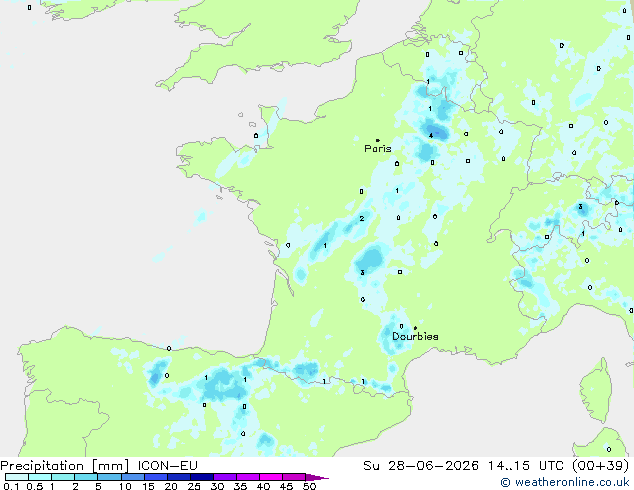Click the '4' precipitation value northeast of Paris

pos(431,135)
